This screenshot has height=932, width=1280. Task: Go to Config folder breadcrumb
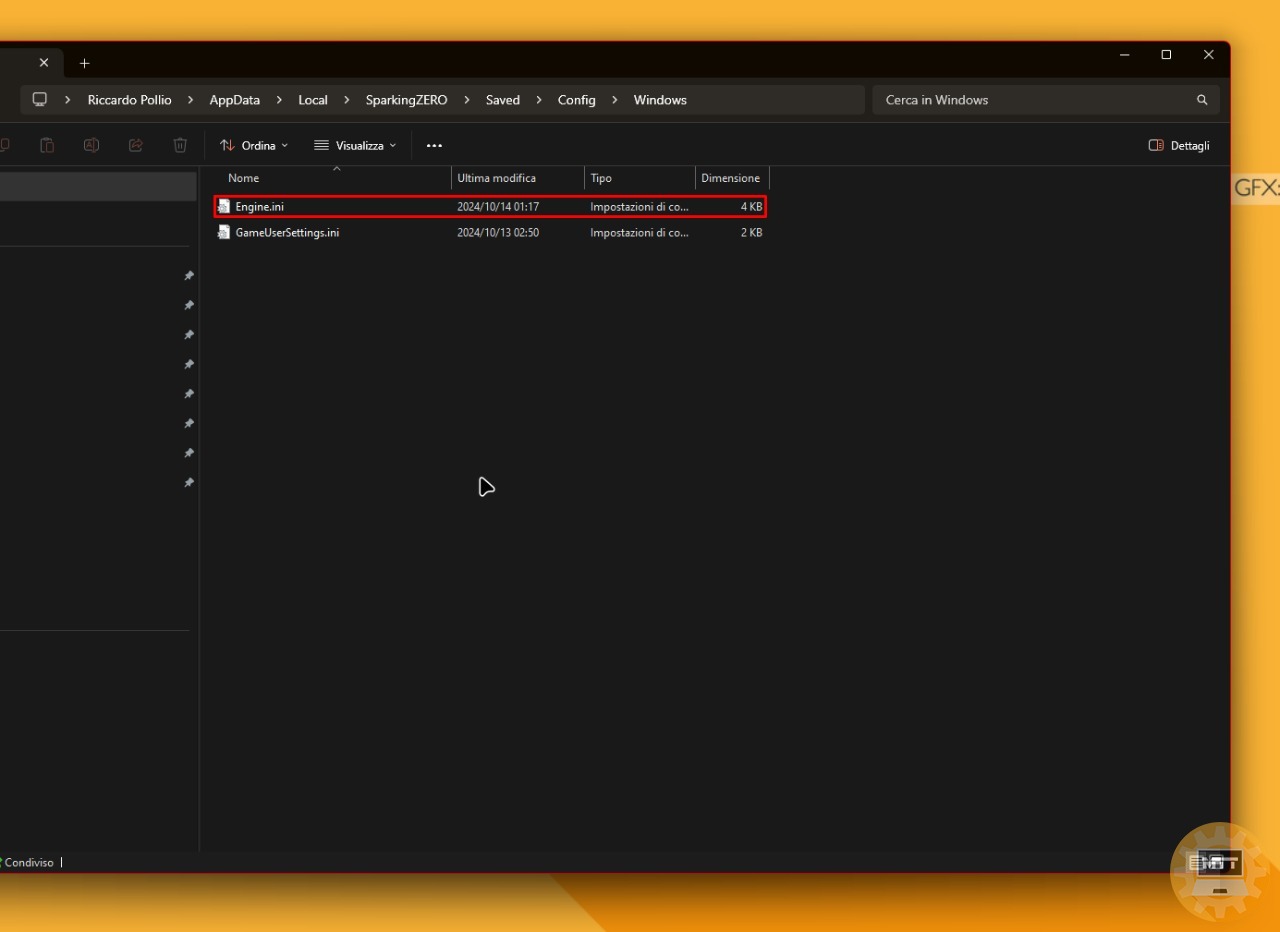click(x=577, y=100)
